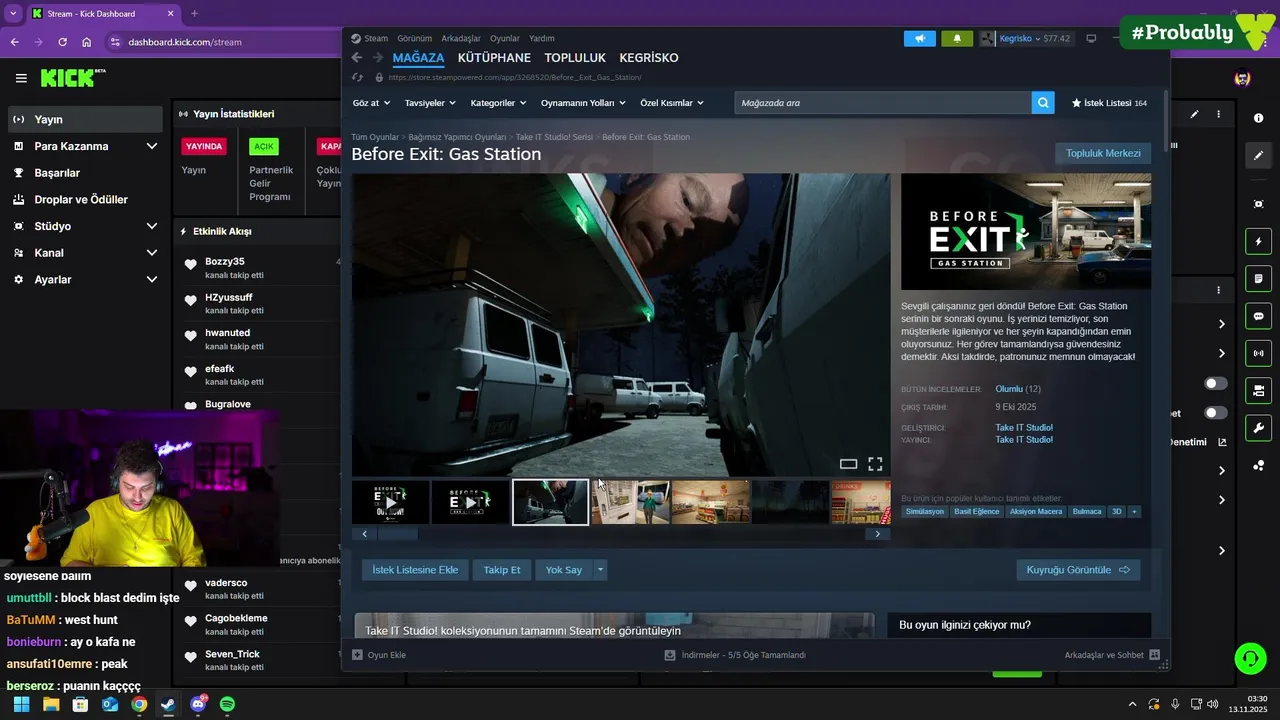Toggle the lower switch in Kick right panel
The image size is (1280, 720).
coord(1216,412)
